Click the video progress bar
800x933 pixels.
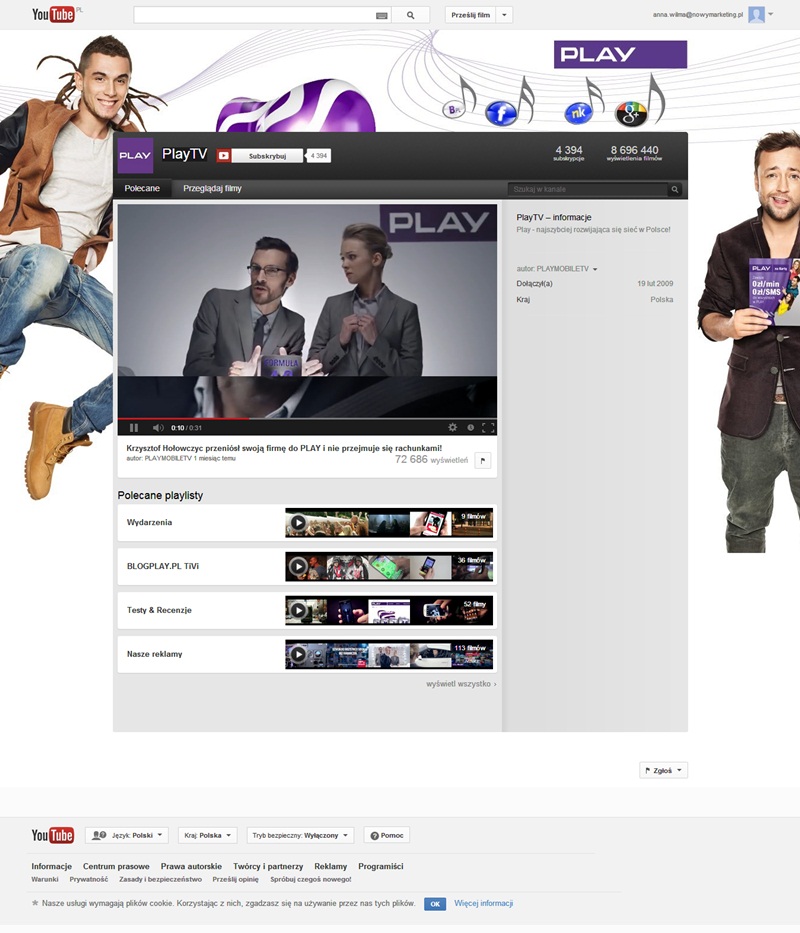(307, 419)
